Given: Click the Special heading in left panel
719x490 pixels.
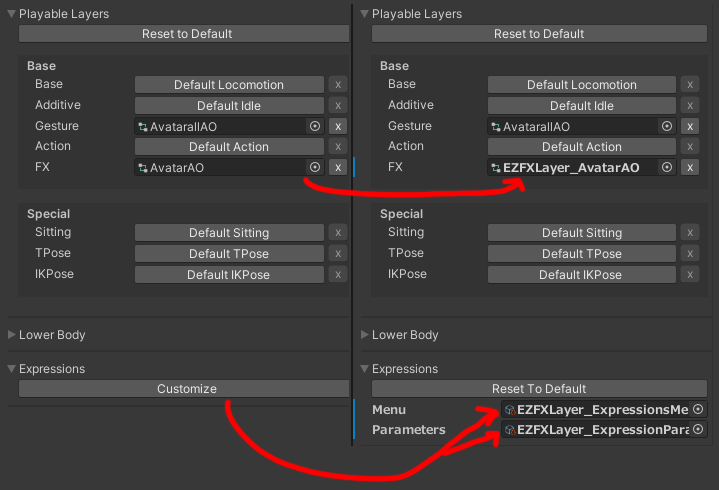Looking at the screenshot, I should 48,214.
